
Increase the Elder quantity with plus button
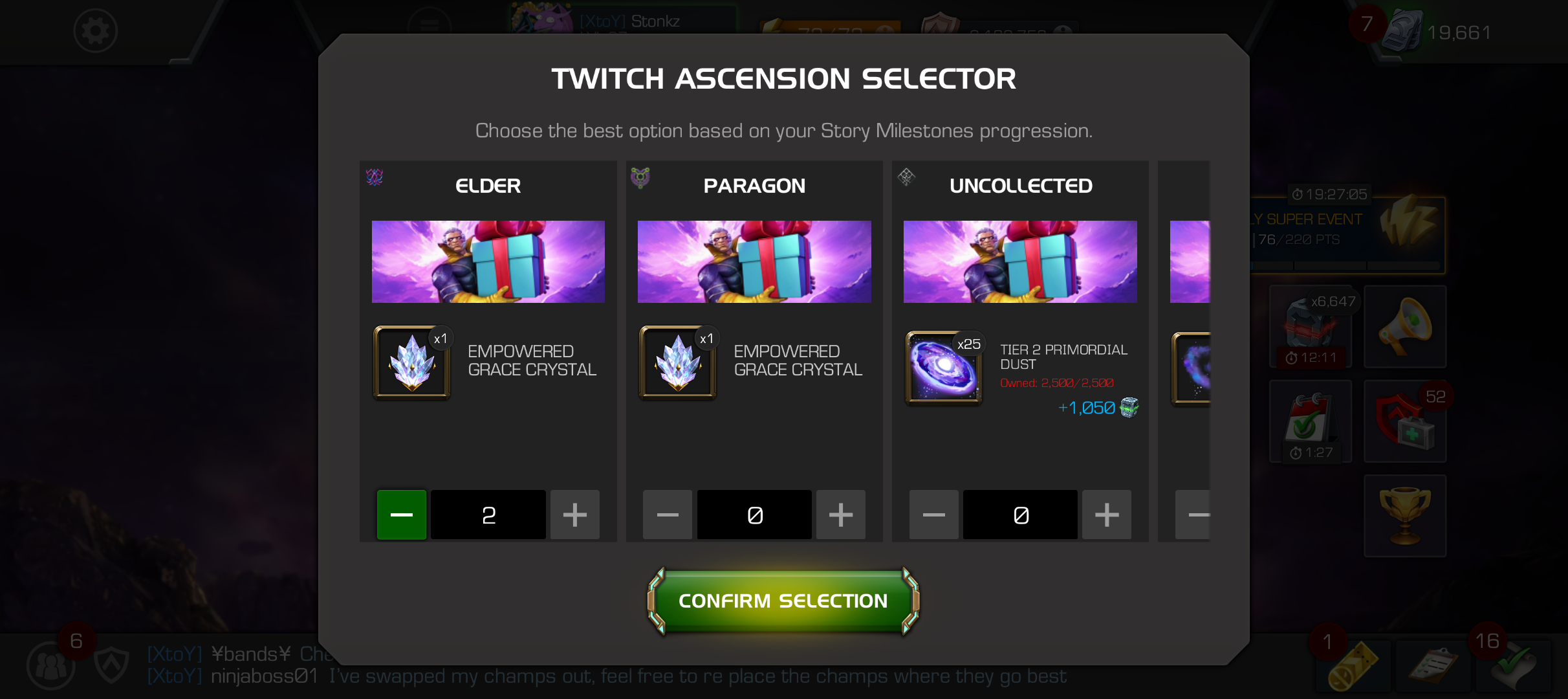coord(574,515)
